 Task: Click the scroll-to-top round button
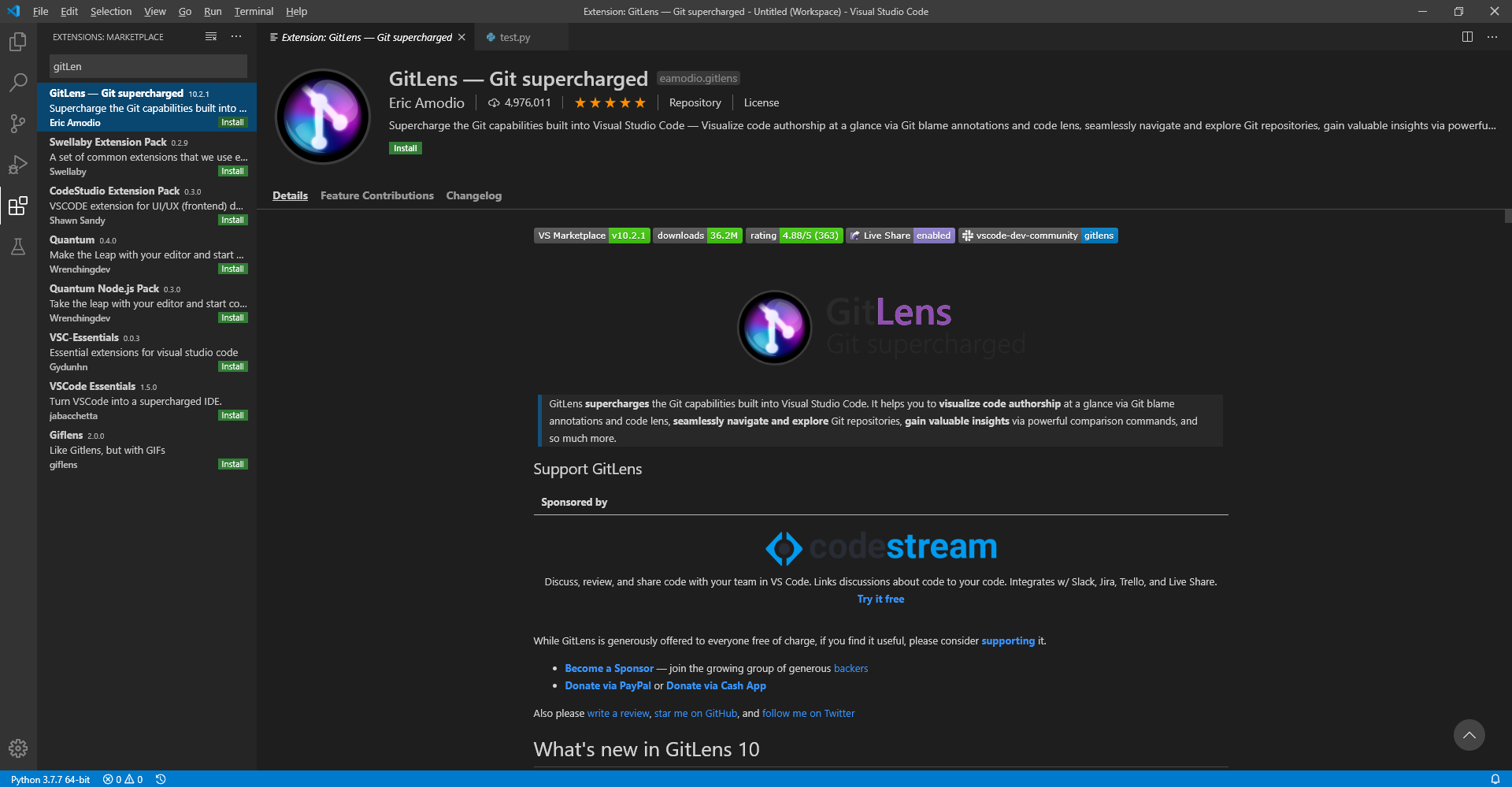tap(1469, 735)
